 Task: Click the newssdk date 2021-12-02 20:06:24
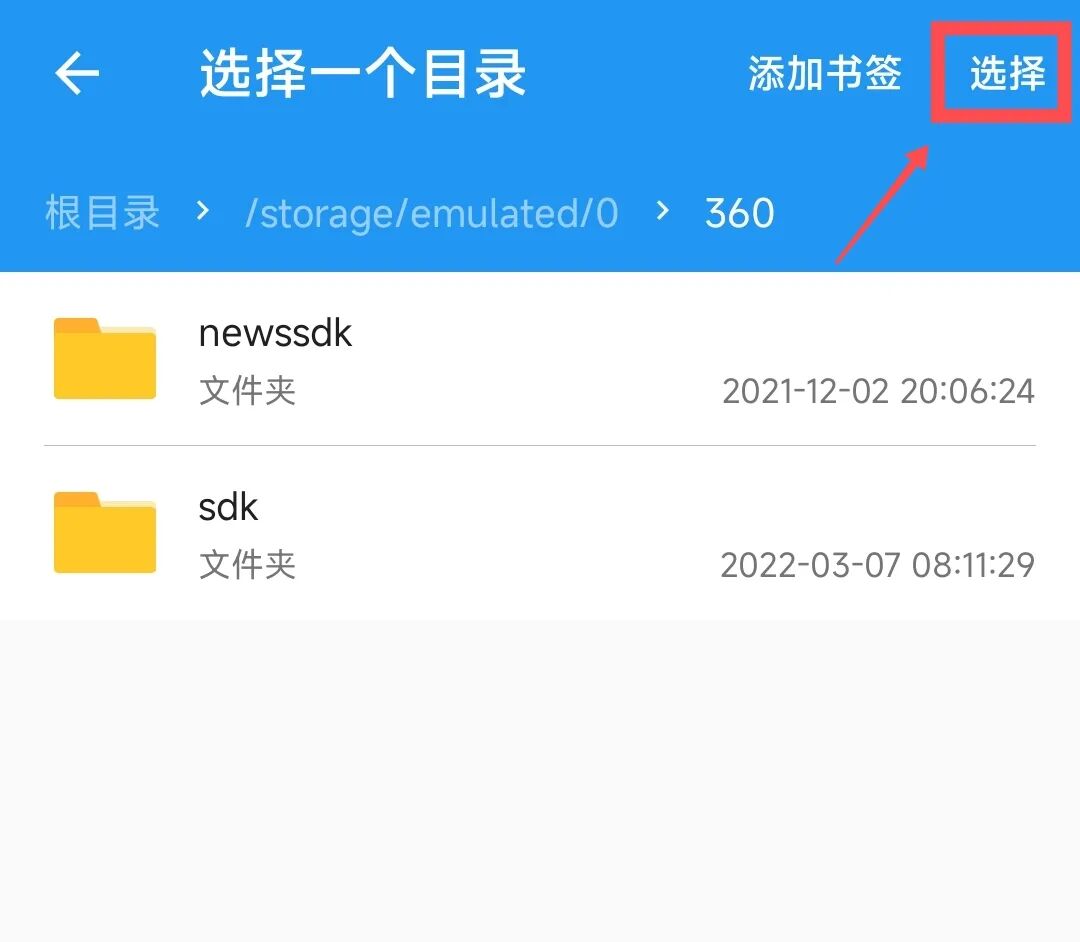[x=878, y=391]
